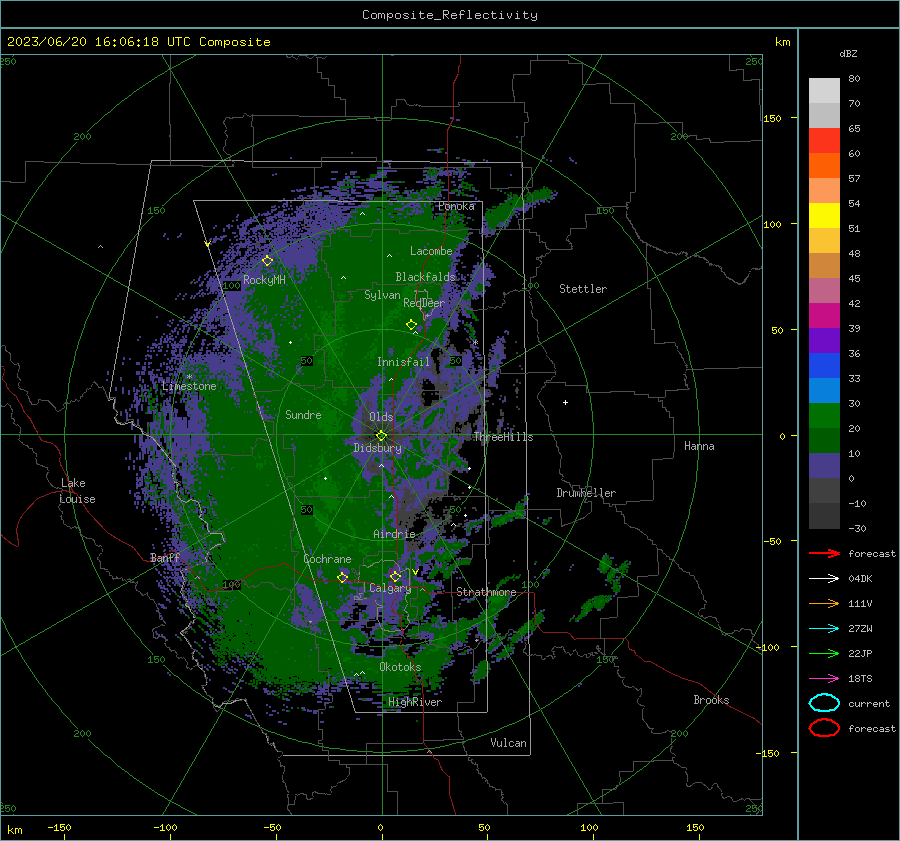Click the cyan 27ZW arrow icon
The width and height of the screenshot is (900, 841).
pos(824,628)
